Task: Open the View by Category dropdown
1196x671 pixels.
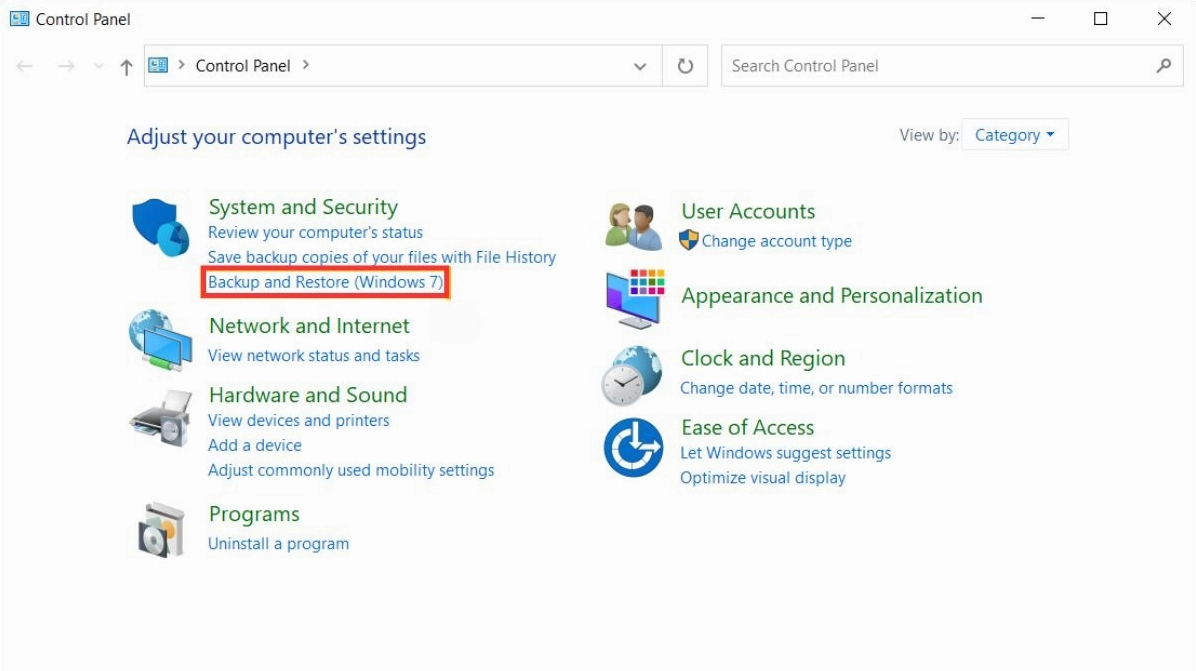Action: [1015, 134]
